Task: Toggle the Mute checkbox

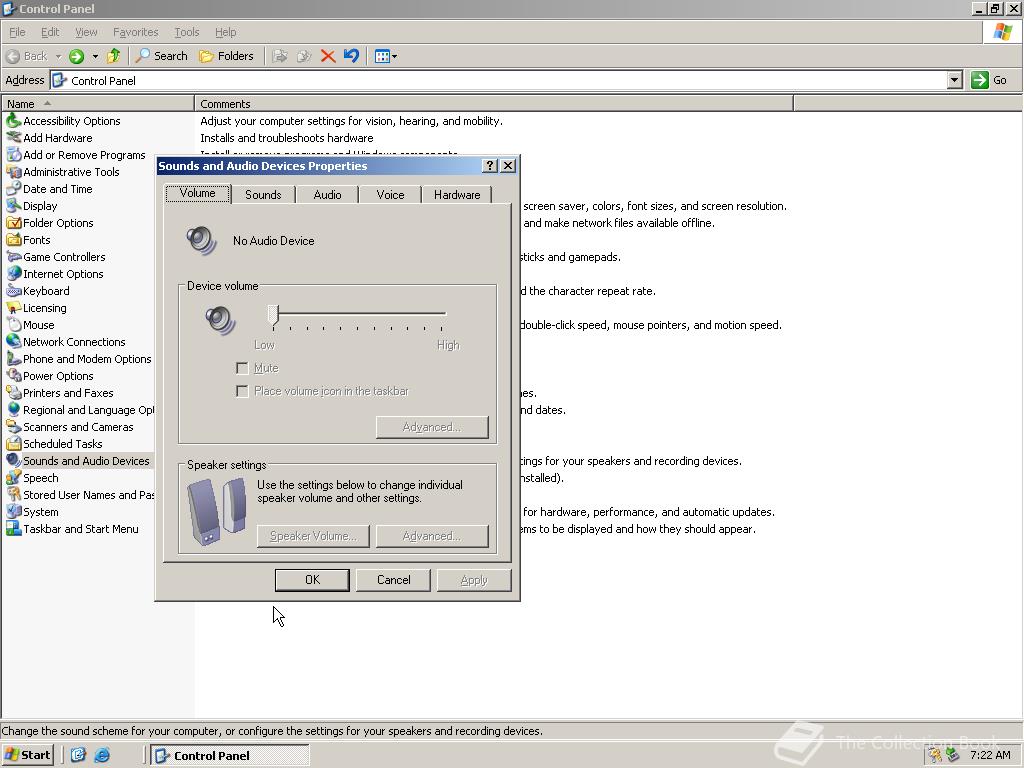Action: (x=242, y=368)
